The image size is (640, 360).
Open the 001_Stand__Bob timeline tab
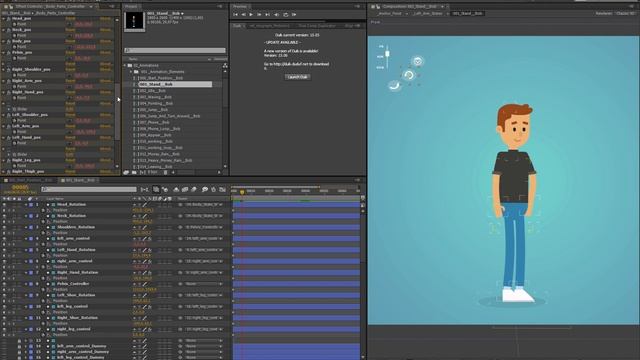pyautogui.click(x=80, y=180)
